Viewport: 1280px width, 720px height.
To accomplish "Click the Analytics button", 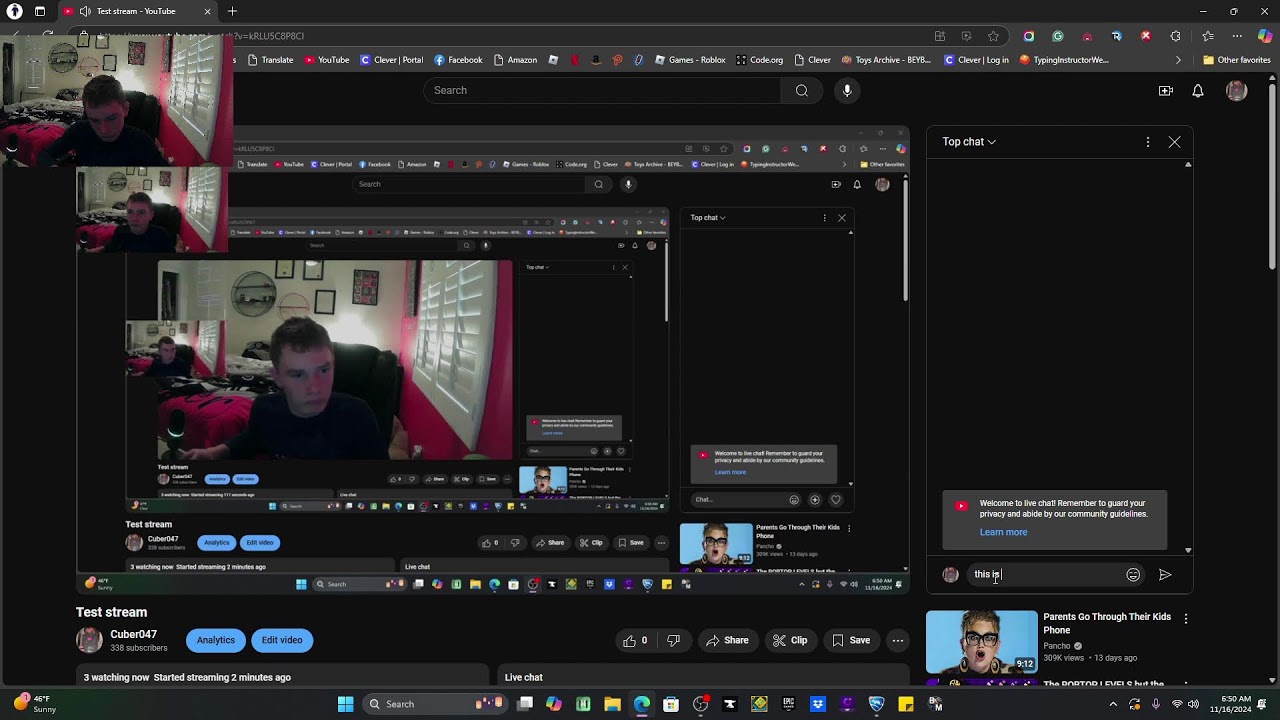I will coord(216,640).
